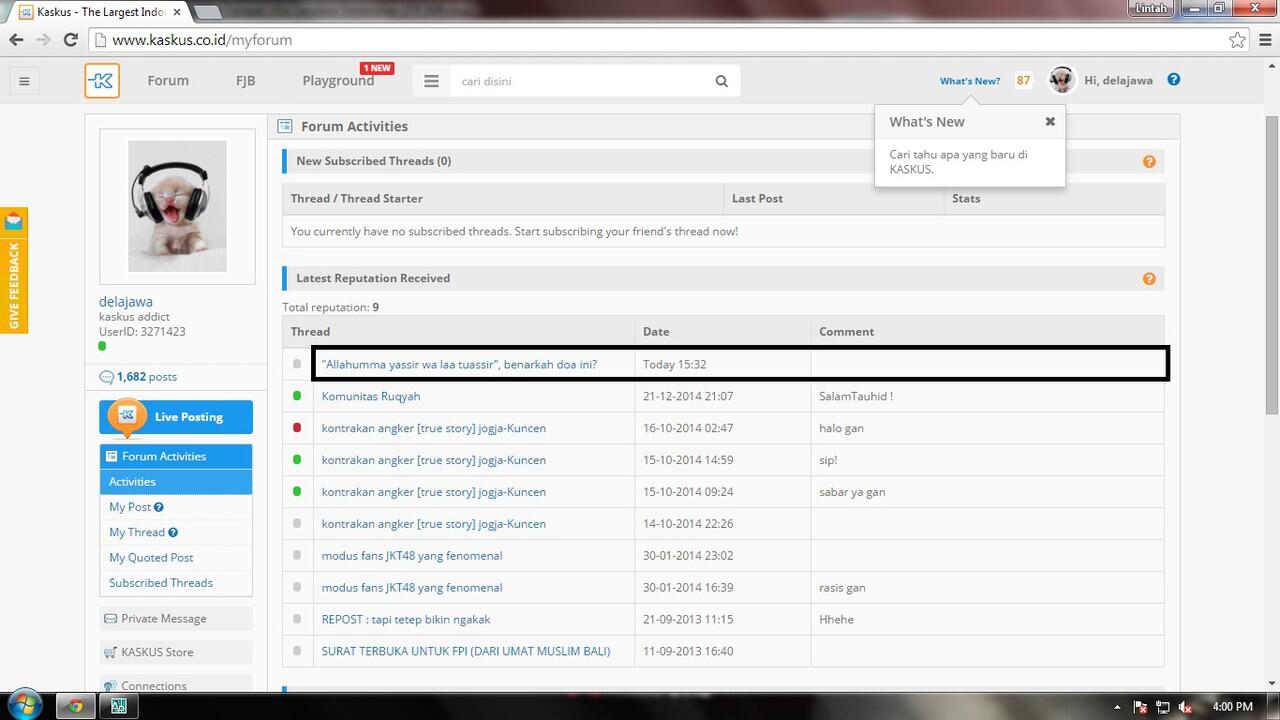
Task: Open the FJB menu
Action: pyautogui.click(x=245, y=81)
